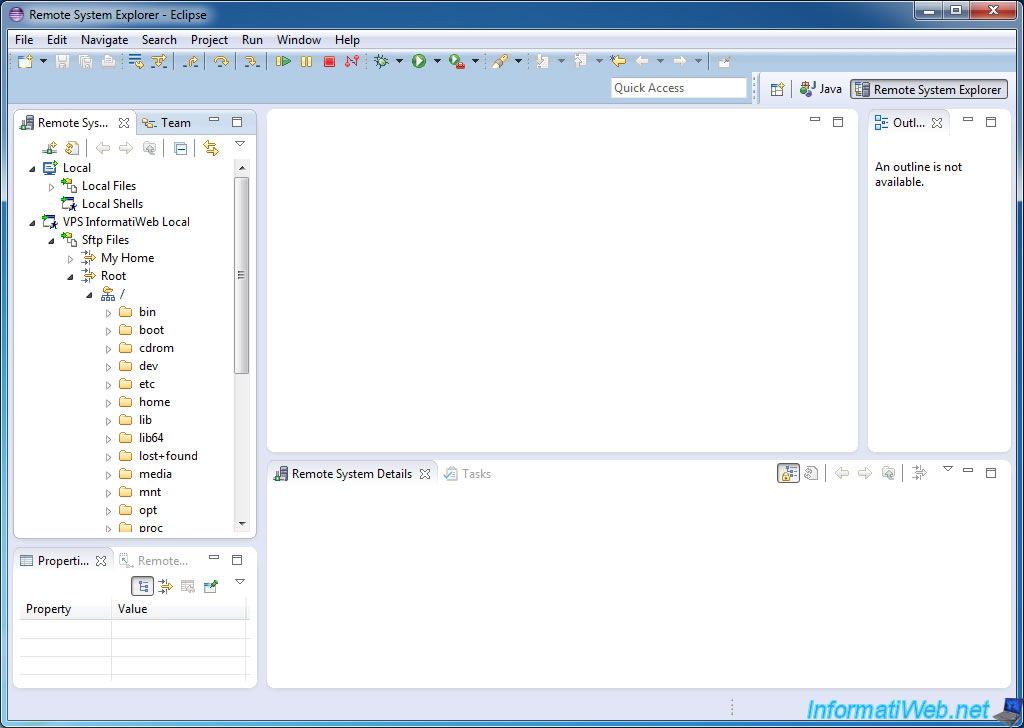Image resolution: width=1024 pixels, height=728 pixels.
Task: Click Show Advanced Properties filter icon
Action: [x=165, y=586]
